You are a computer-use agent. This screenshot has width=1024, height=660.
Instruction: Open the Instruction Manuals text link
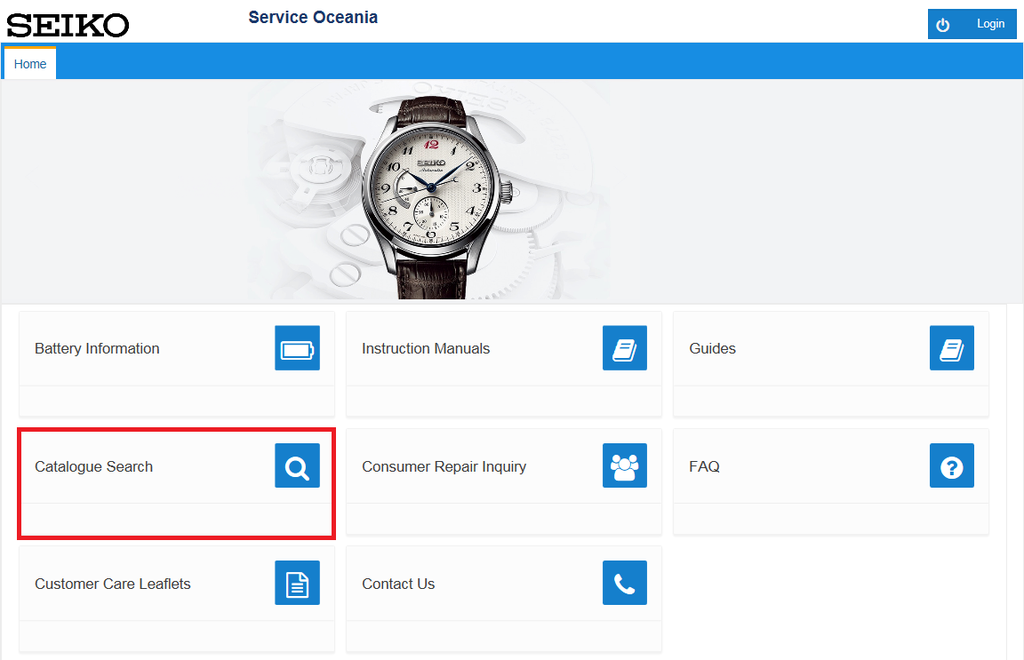click(425, 349)
